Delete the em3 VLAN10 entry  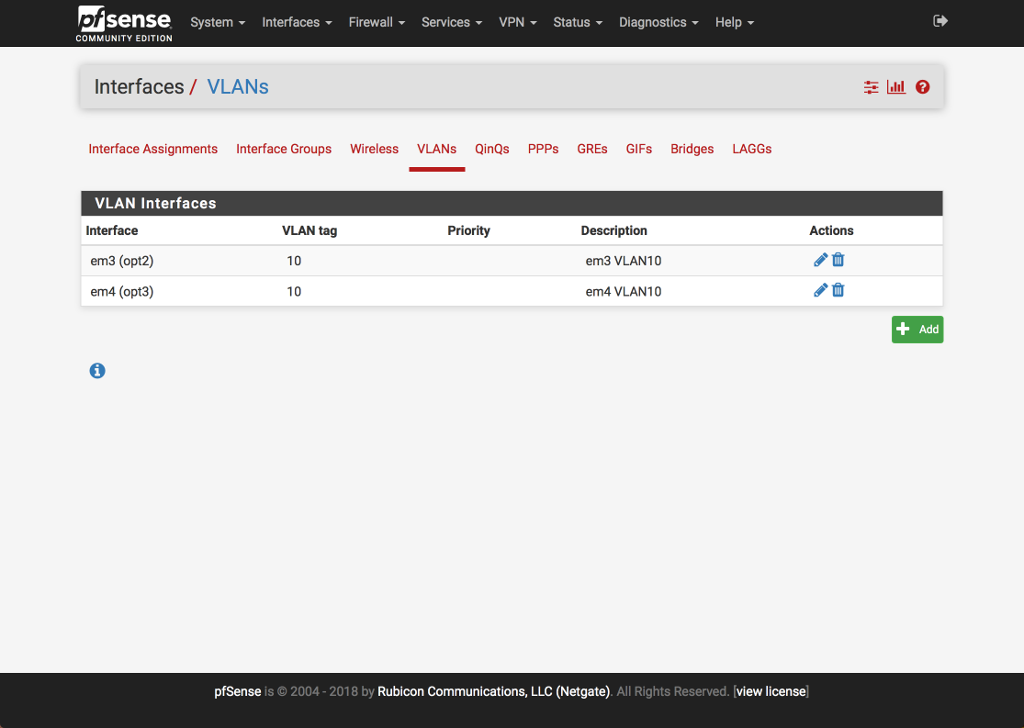pos(838,260)
